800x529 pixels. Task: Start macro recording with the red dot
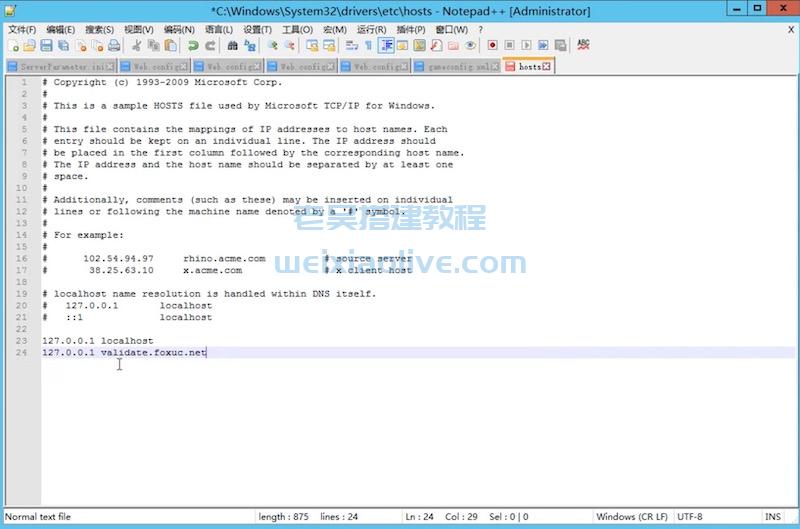(492, 46)
